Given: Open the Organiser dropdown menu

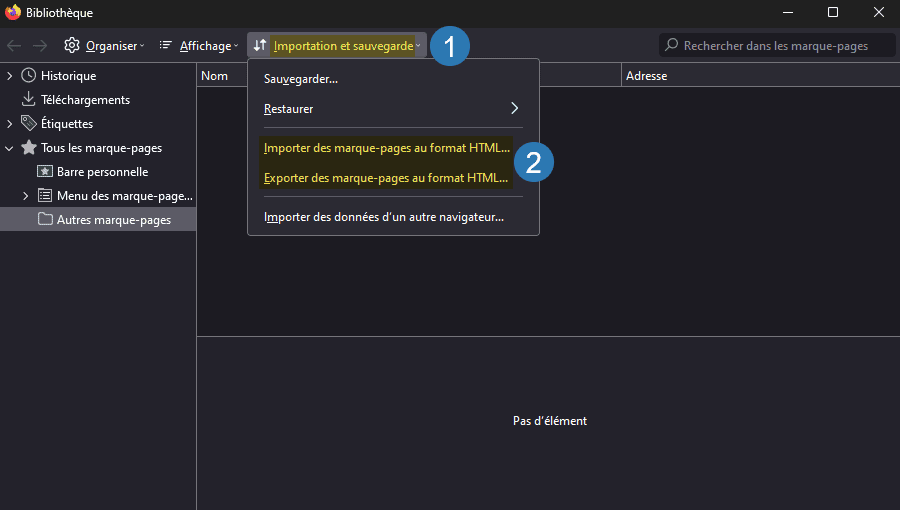Looking at the screenshot, I should [104, 45].
